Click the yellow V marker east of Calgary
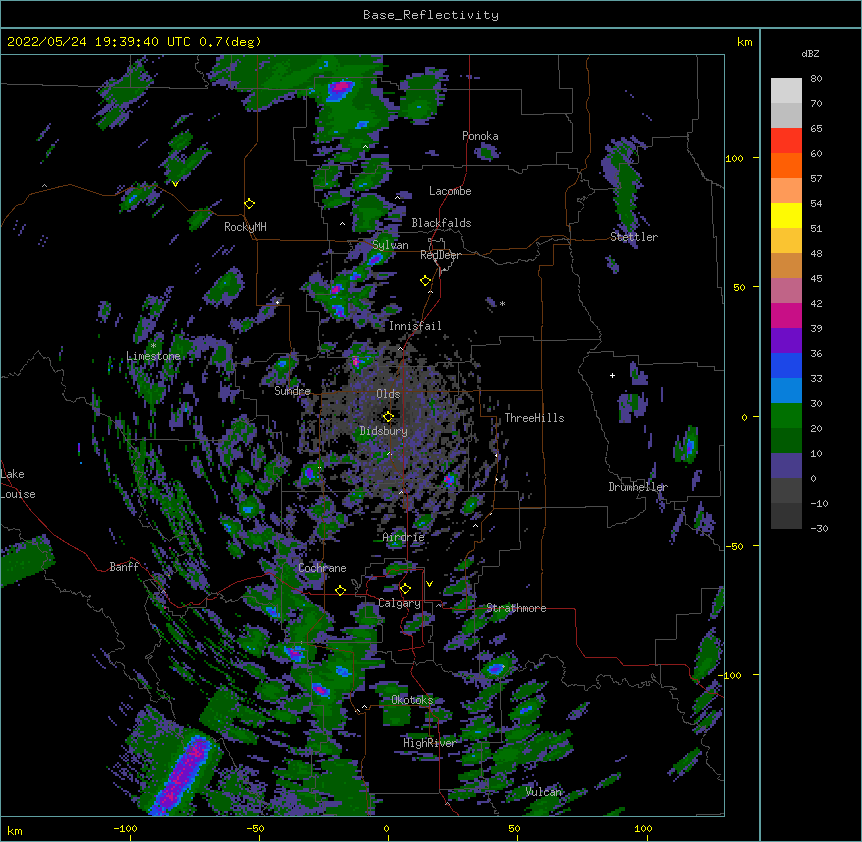 tap(429, 584)
